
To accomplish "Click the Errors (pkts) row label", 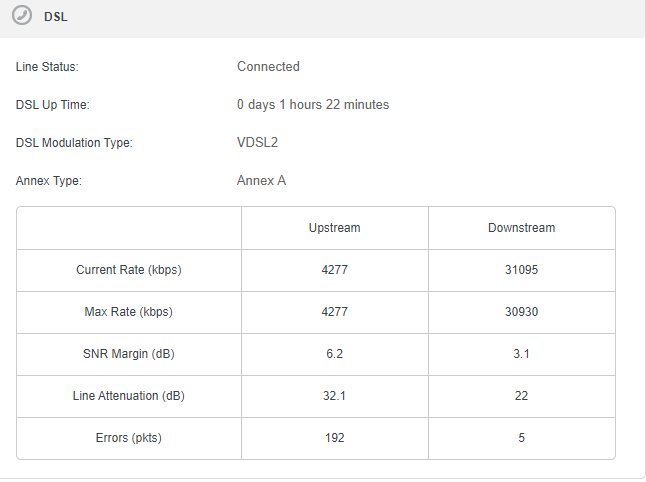I will coord(129,438).
